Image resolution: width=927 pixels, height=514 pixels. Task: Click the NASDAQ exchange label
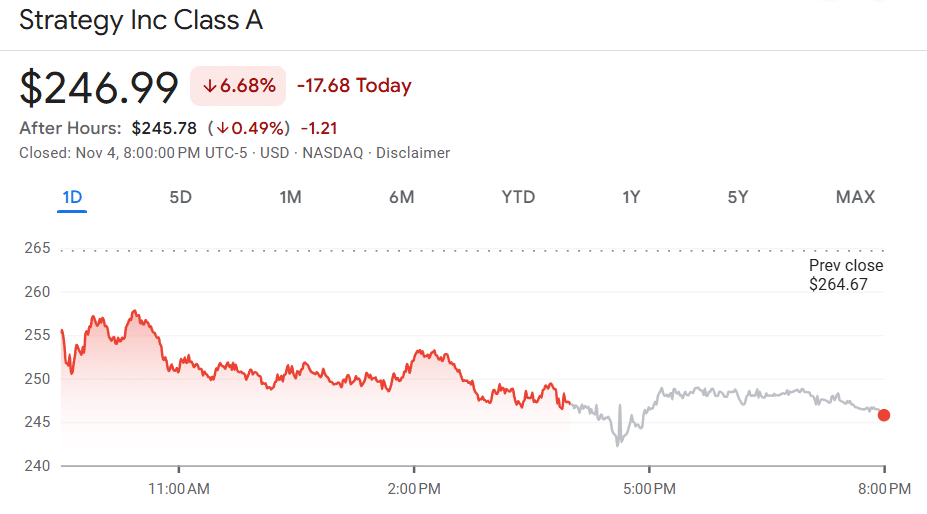coord(330,153)
